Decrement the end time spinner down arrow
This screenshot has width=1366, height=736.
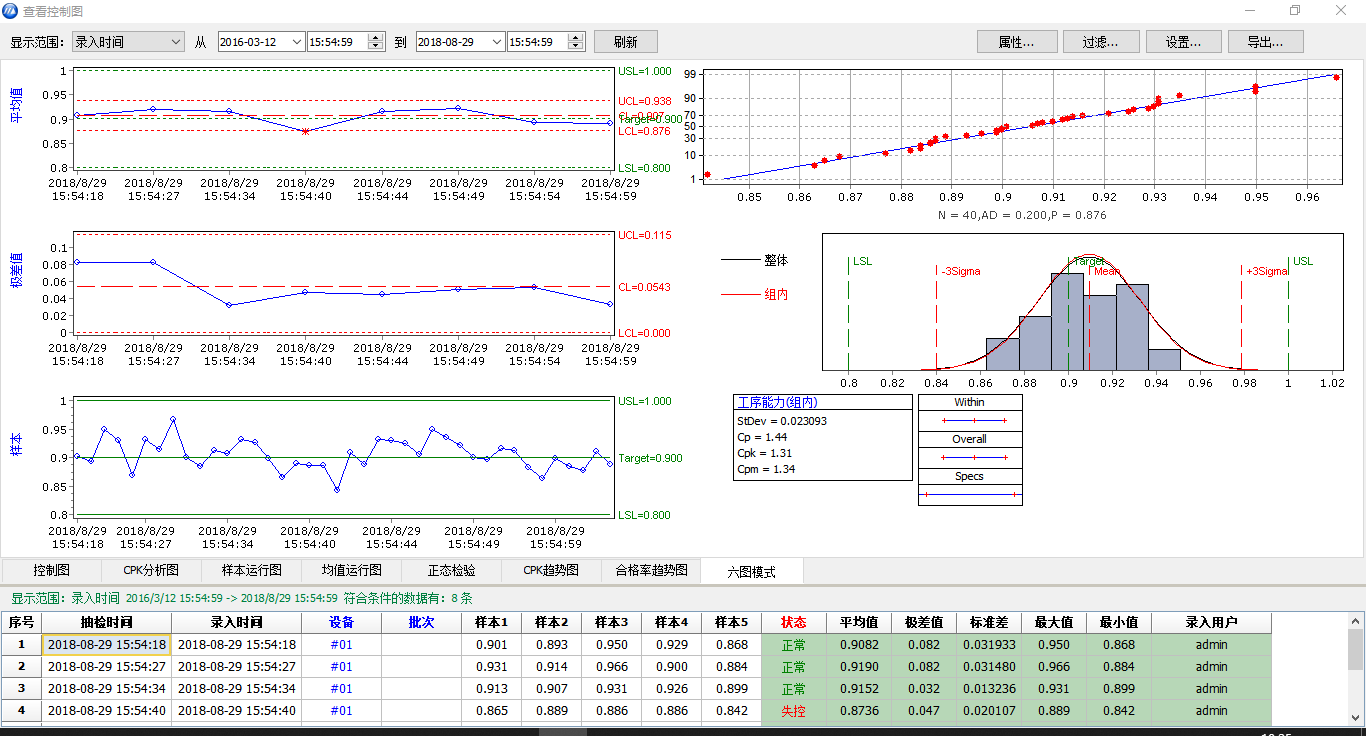pyautogui.click(x=576, y=46)
